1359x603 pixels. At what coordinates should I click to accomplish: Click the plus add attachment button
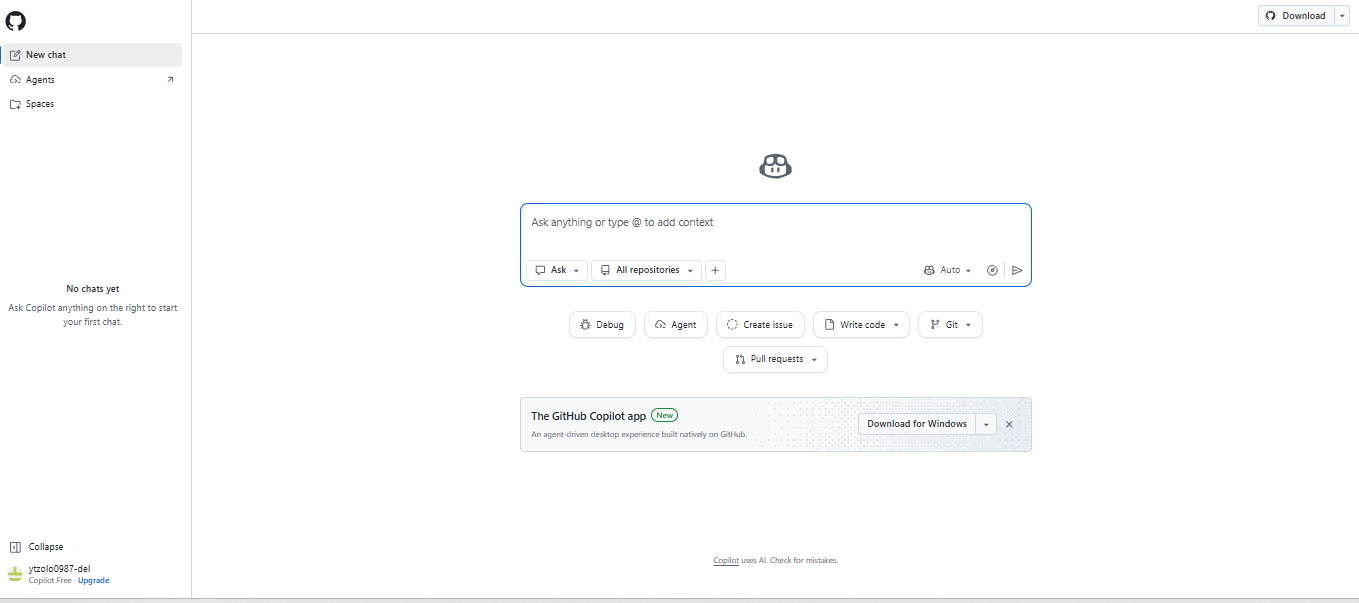[x=715, y=270]
